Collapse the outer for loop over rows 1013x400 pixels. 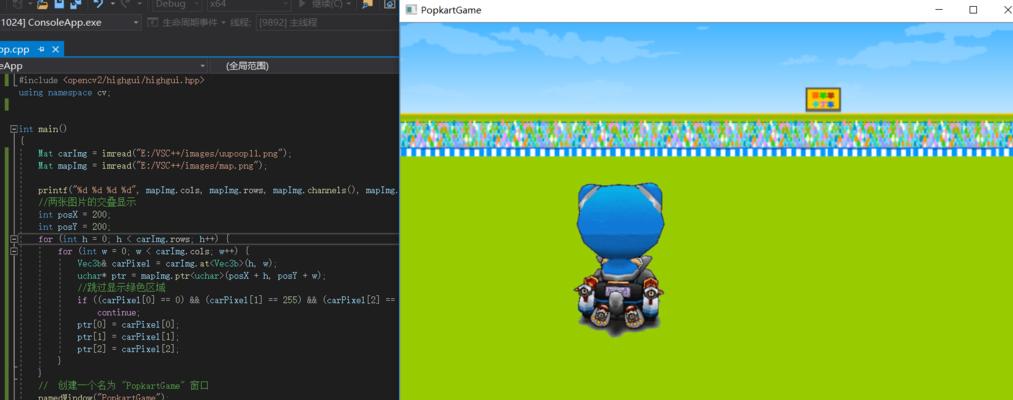pos(14,239)
